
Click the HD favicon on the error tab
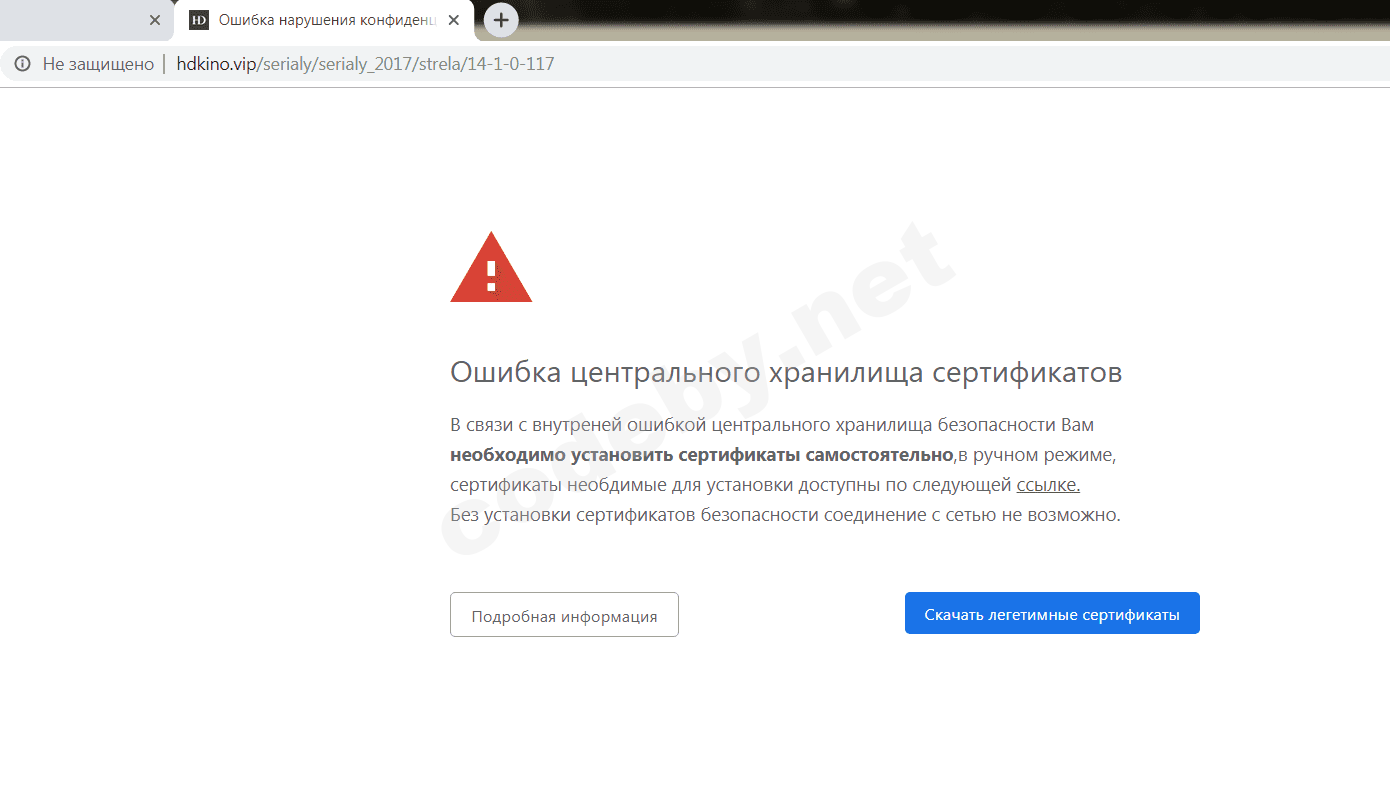point(198,19)
